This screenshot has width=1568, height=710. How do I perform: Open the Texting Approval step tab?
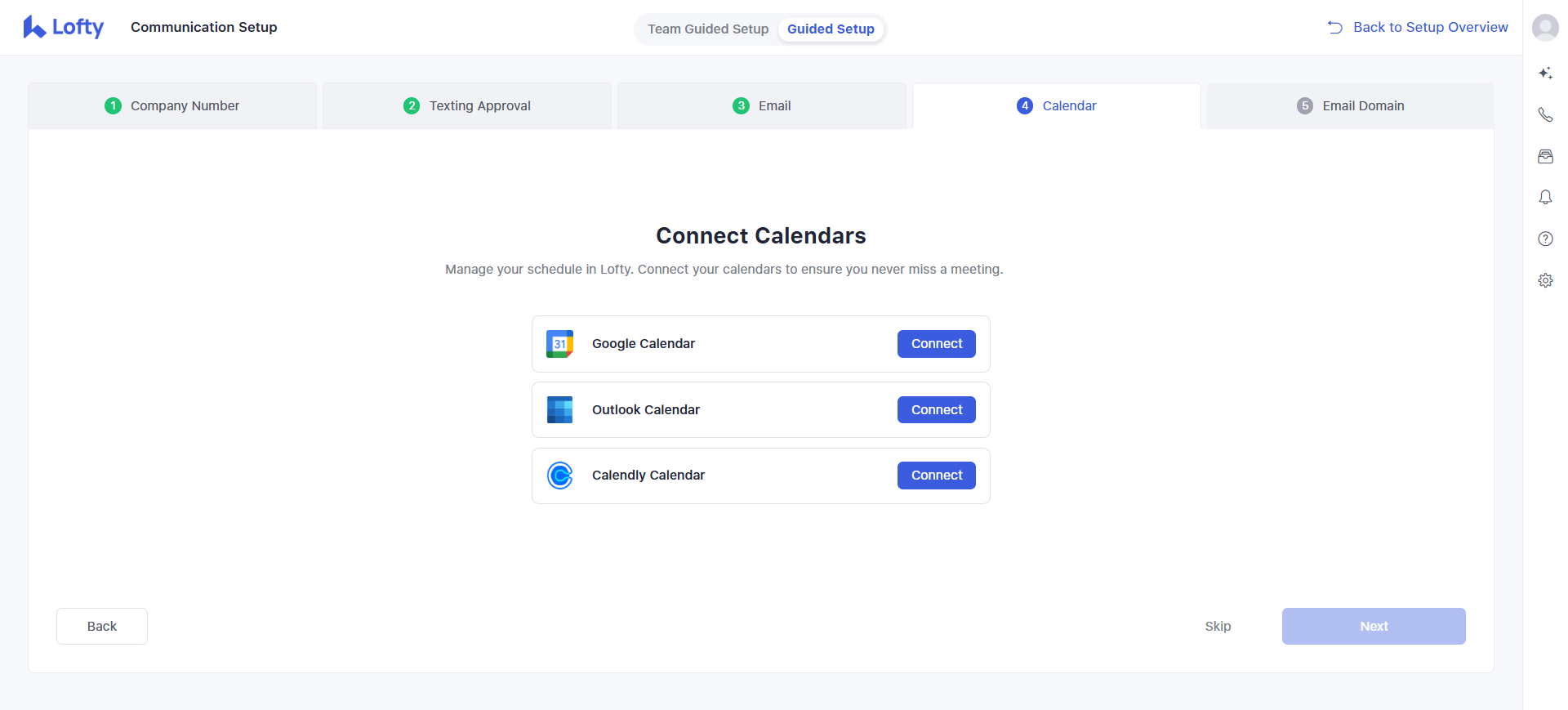pyautogui.click(x=467, y=105)
